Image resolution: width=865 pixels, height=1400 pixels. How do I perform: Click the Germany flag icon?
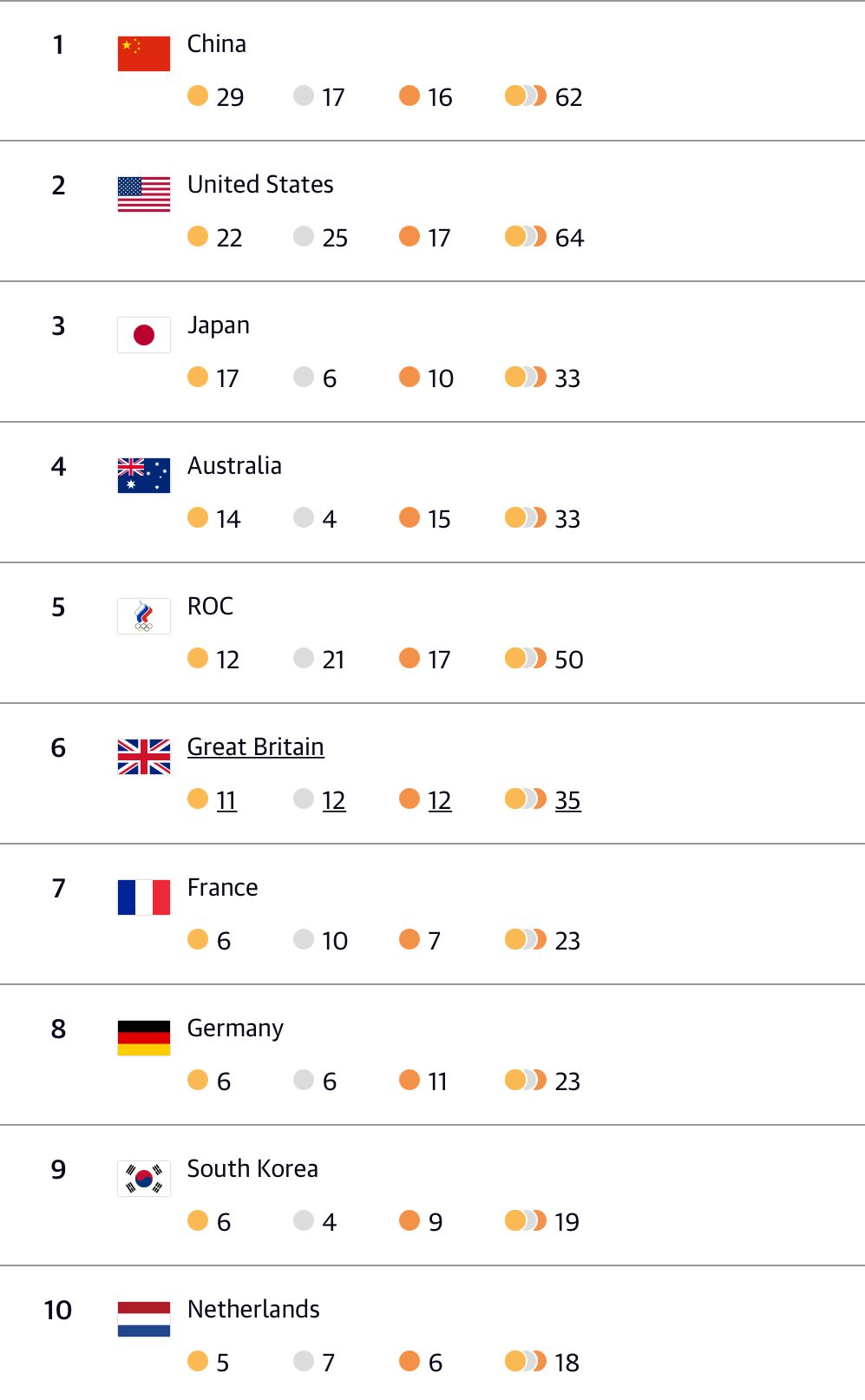[x=144, y=1038]
